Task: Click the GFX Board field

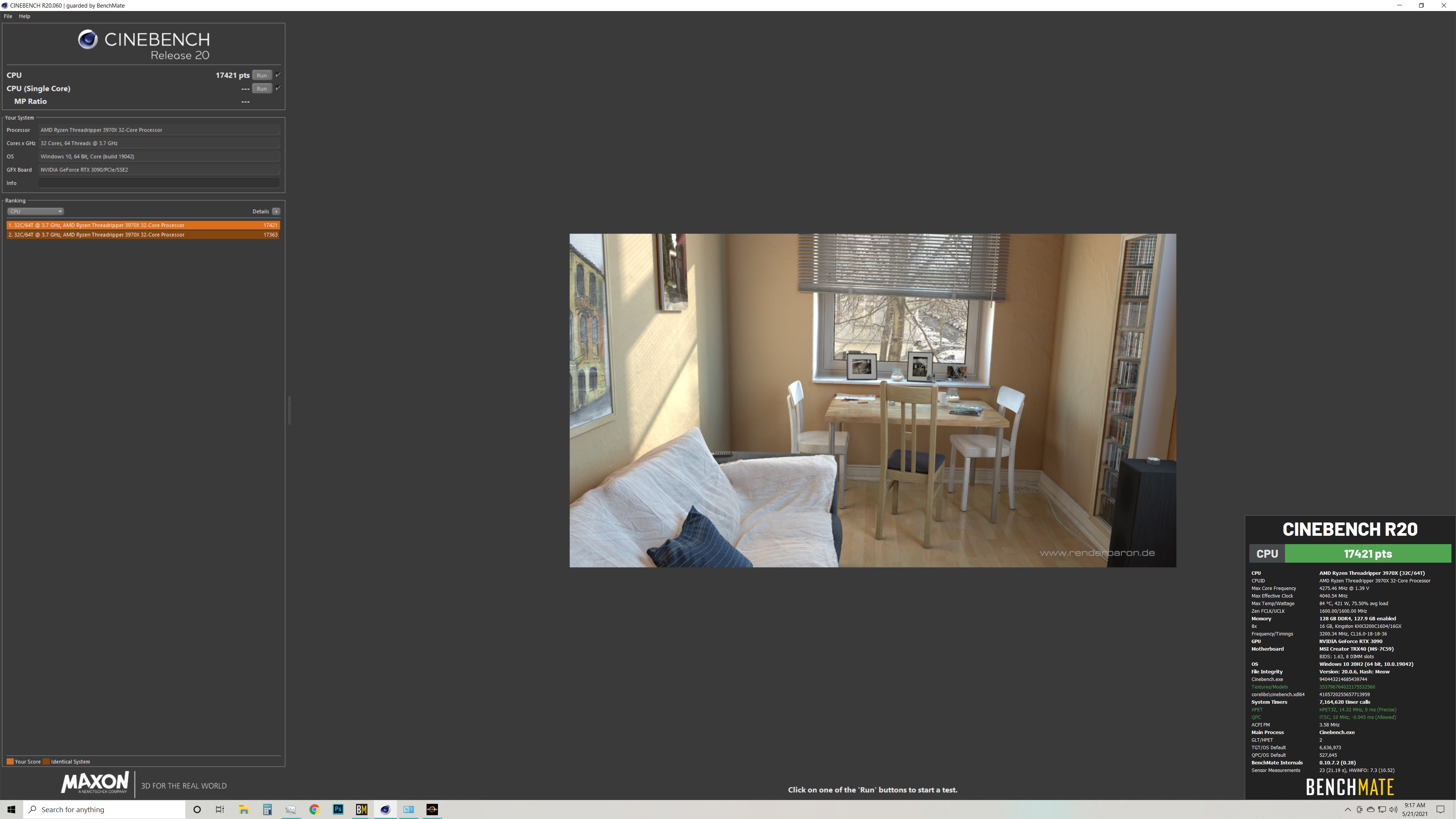Action: tap(159, 169)
